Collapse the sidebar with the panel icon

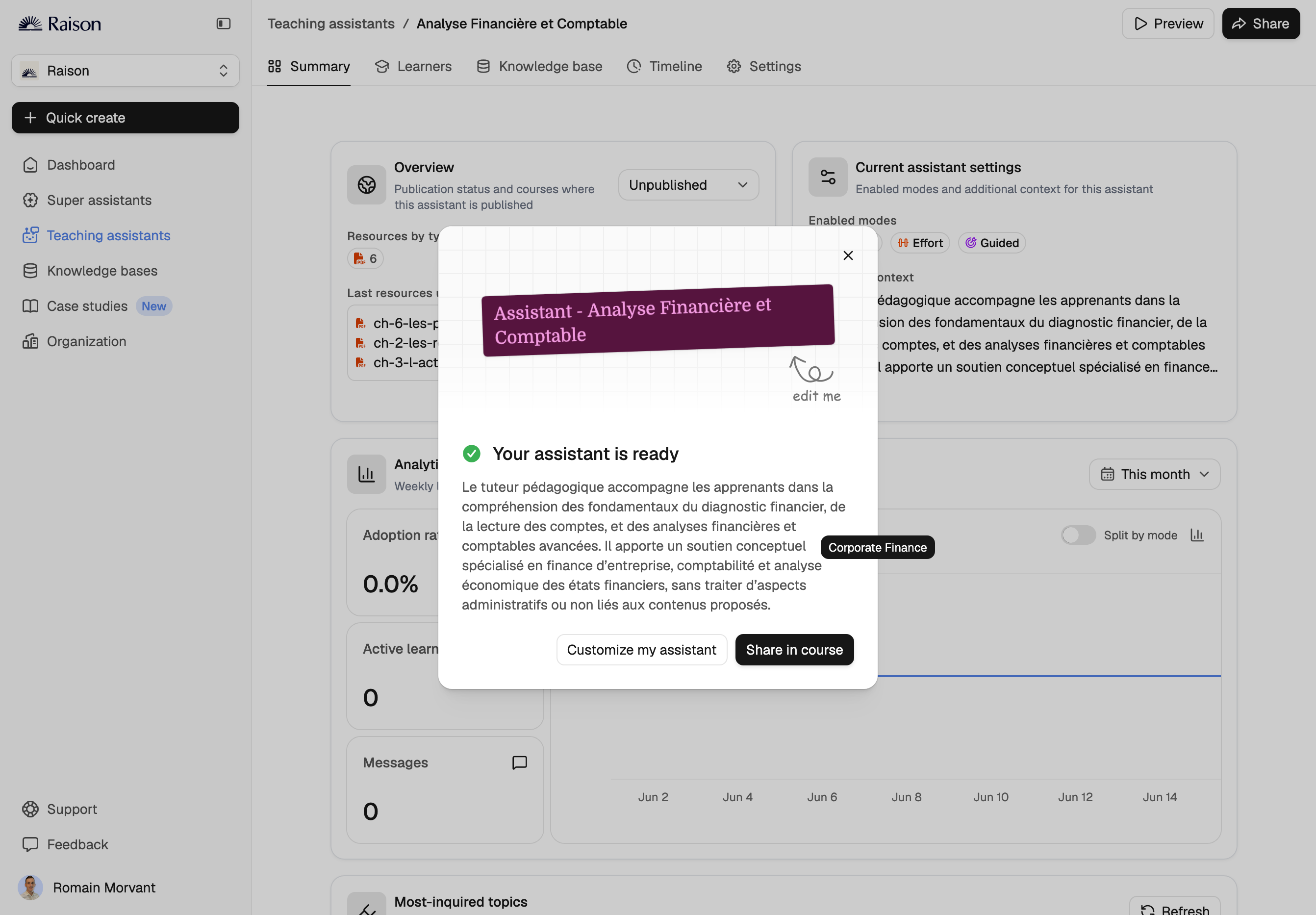[223, 24]
